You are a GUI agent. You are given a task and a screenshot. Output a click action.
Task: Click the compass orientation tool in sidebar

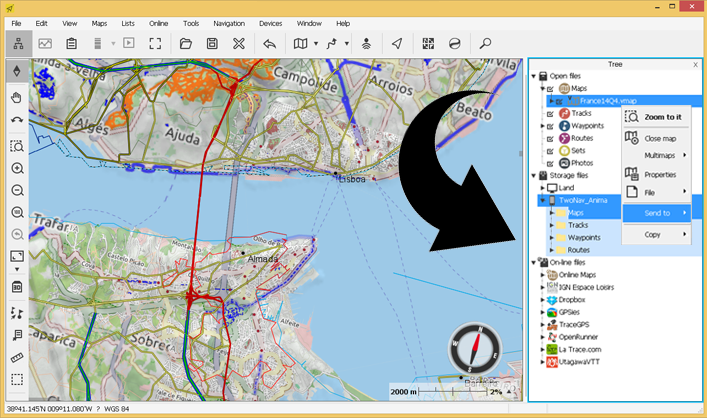(x=17, y=71)
